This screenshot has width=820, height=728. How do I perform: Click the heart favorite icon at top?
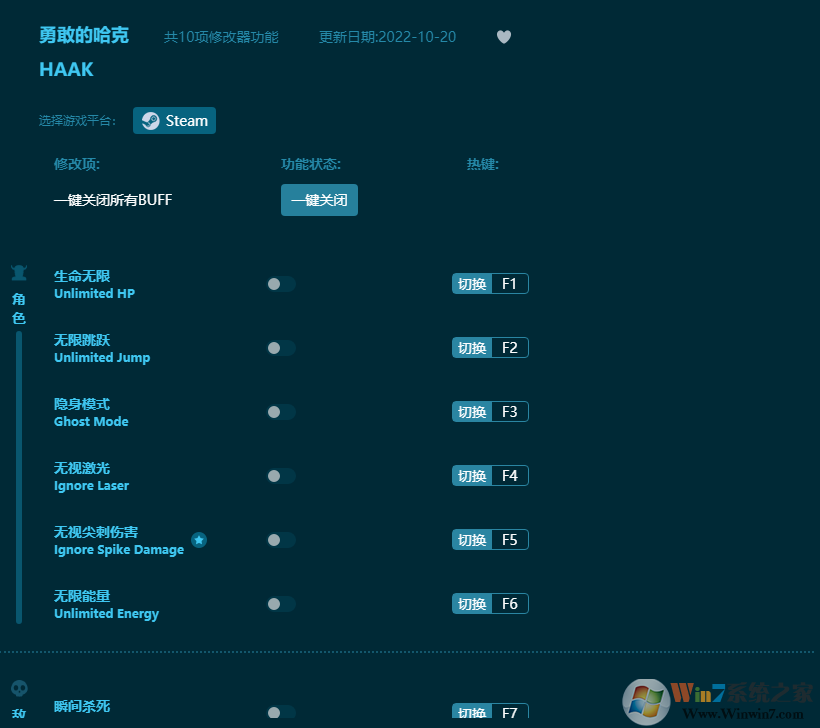(x=504, y=36)
